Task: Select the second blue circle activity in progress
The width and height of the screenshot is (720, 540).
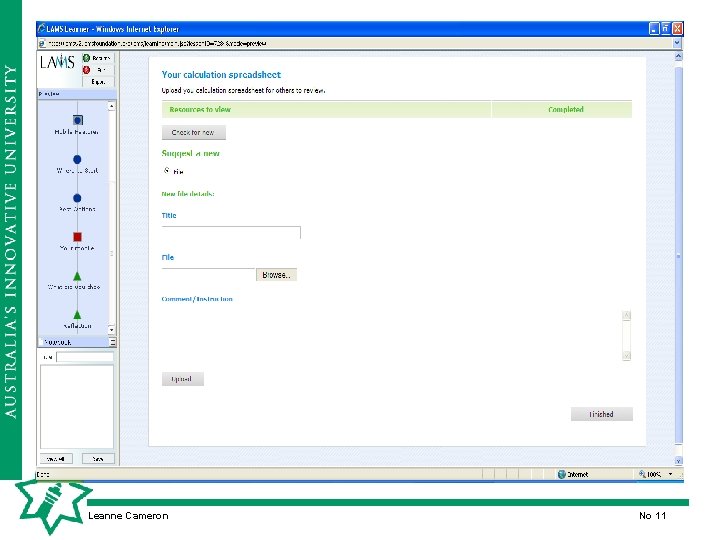Action: [77, 159]
